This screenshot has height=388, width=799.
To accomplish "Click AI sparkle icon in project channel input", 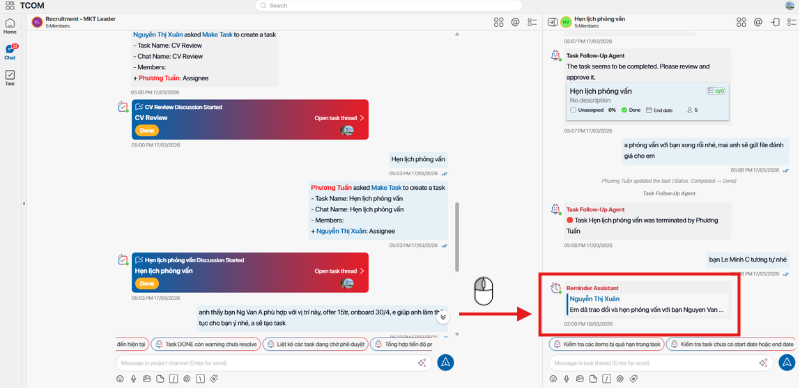I will (422, 363).
